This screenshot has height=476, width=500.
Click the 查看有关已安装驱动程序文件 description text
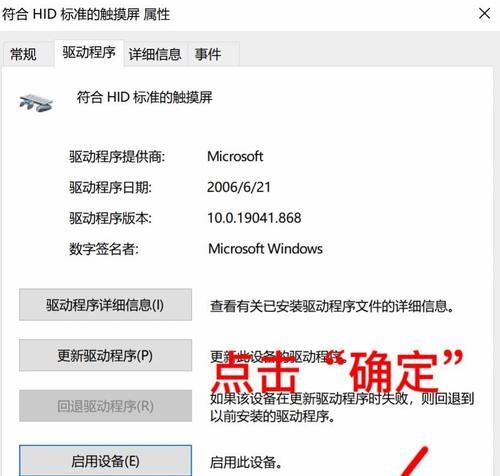(x=332, y=306)
